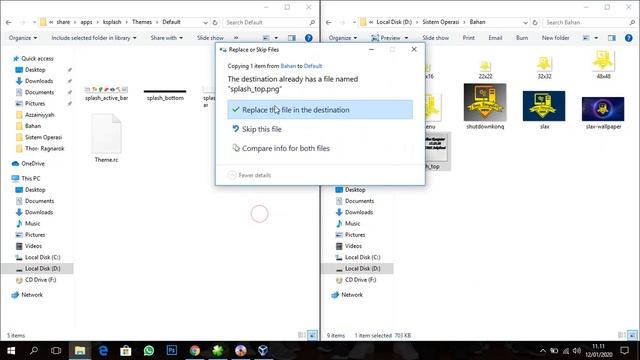The image size is (640, 360).
Task: Open Include selected folder in library dropdown
Action: point(93,38)
